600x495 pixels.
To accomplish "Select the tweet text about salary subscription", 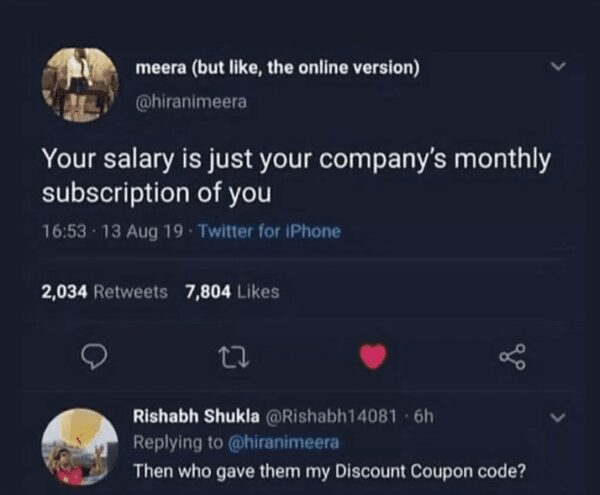I will click(x=296, y=175).
